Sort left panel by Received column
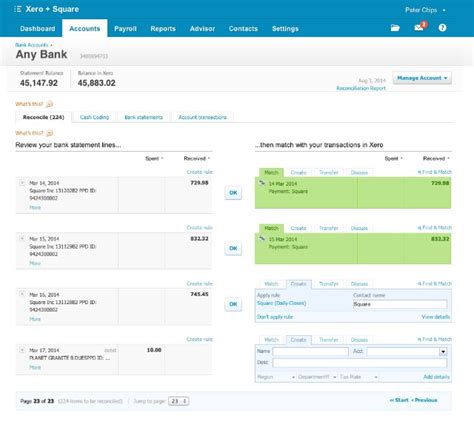474x424 pixels. (x=197, y=158)
